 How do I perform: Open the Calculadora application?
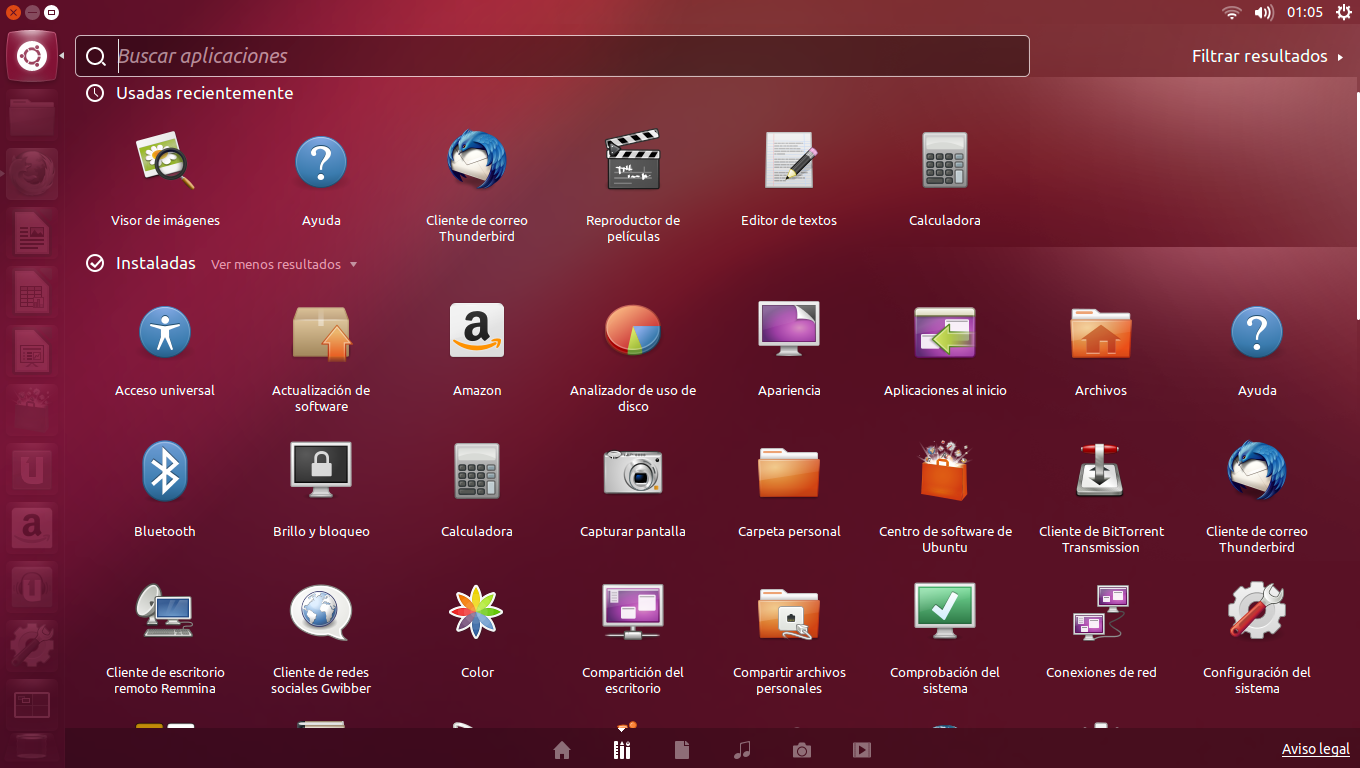477,471
